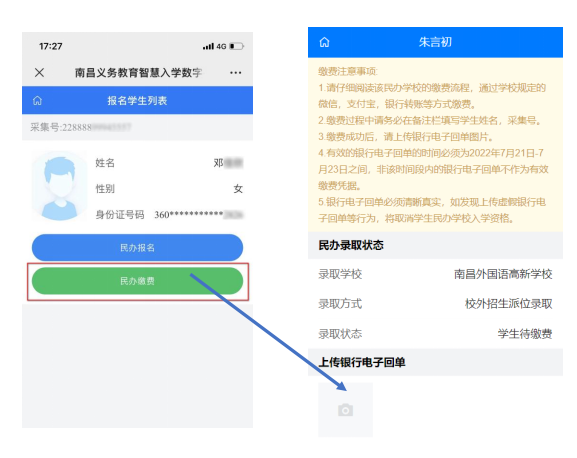Viewport: 577px width, 458px height.
Task: Tap the 报名学生列表 header title
Action: 137,100
